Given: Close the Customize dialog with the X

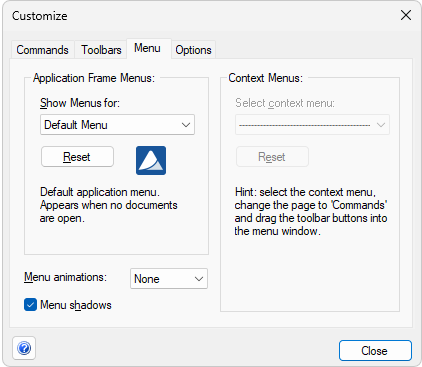Looking at the screenshot, I should click(x=406, y=15).
